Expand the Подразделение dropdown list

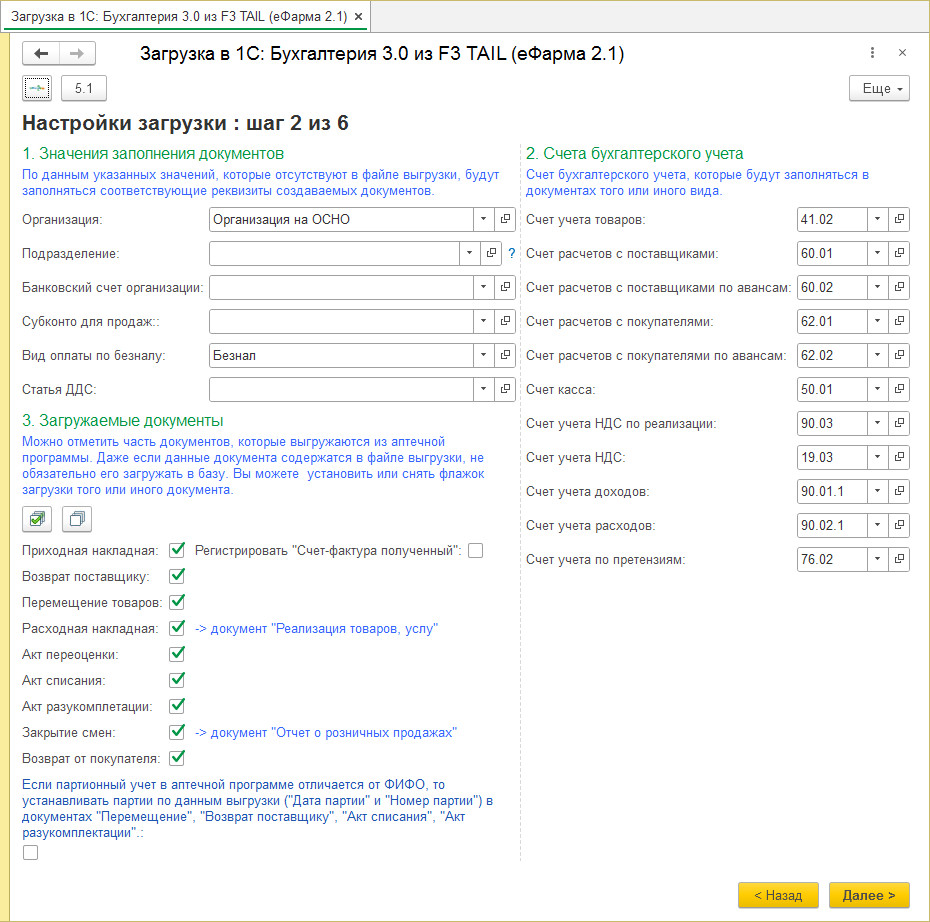tap(470, 253)
